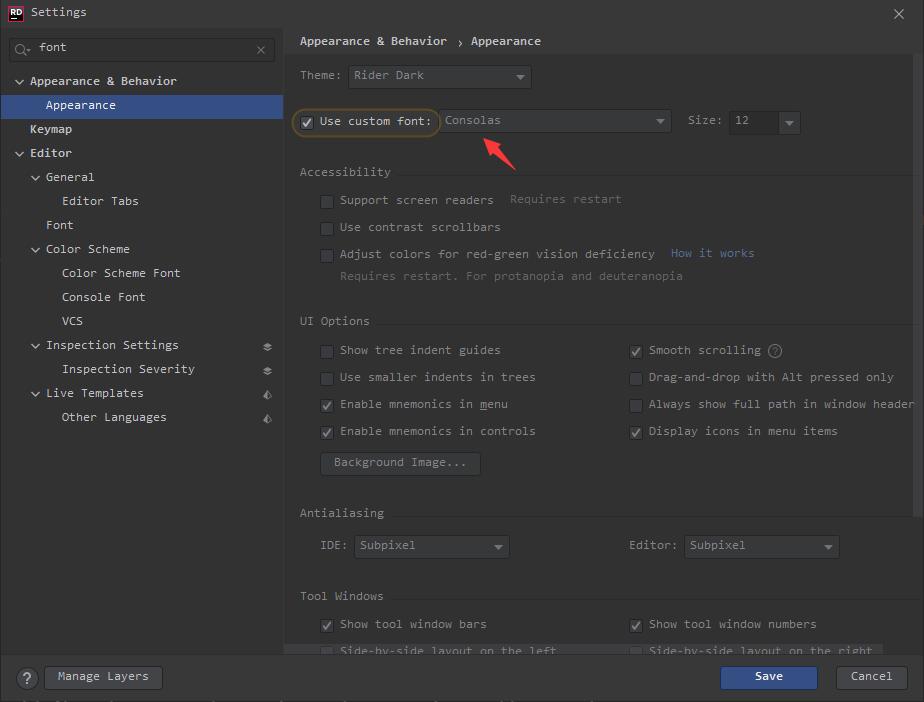This screenshot has height=702, width=924.
Task: Open the font Size dropdown arrow
Action: point(789,122)
